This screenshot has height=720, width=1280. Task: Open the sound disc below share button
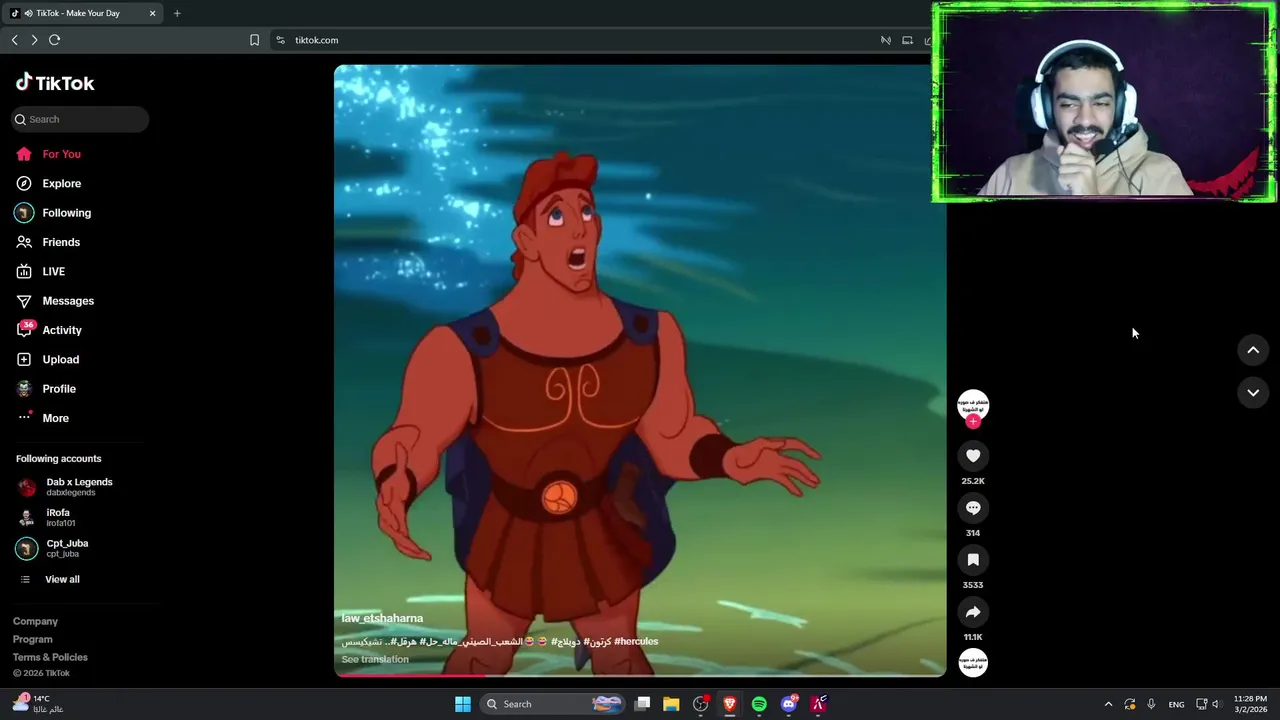[x=973, y=662]
